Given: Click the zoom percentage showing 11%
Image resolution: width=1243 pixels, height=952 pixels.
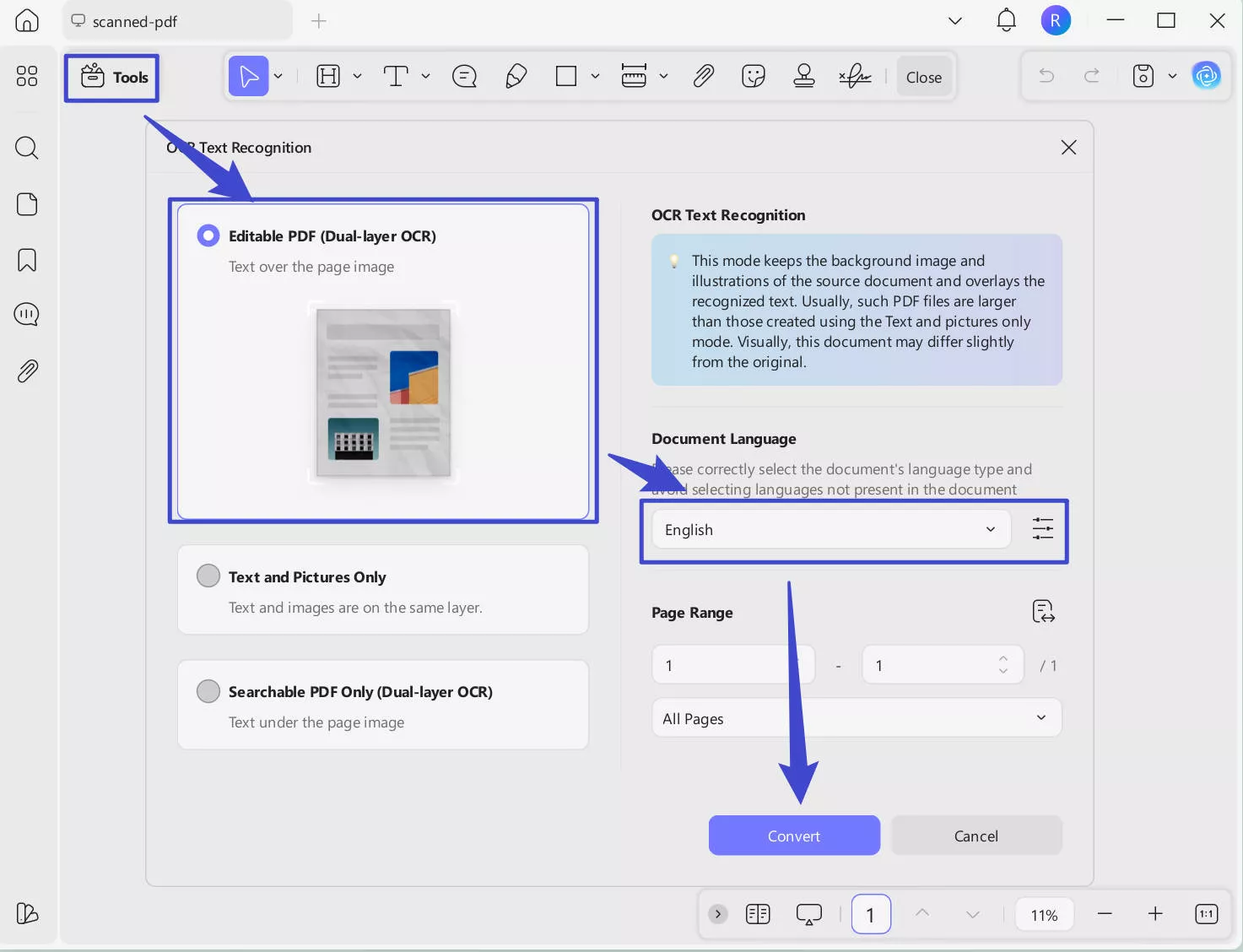Looking at the screenshot, I should pyautogui.click(x=1044, y=914).
